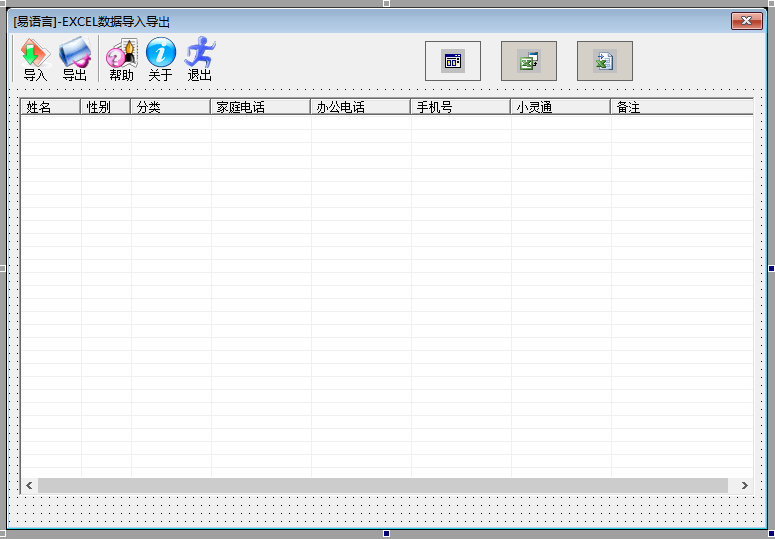
Task: Click the 家庭电话 column header
Action: click(x=260, y=107)
